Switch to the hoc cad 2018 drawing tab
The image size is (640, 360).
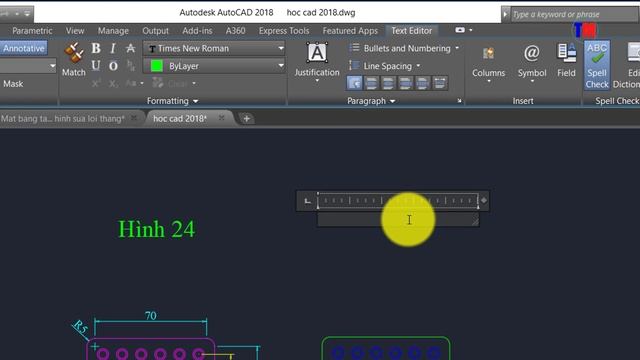[180, 118]
